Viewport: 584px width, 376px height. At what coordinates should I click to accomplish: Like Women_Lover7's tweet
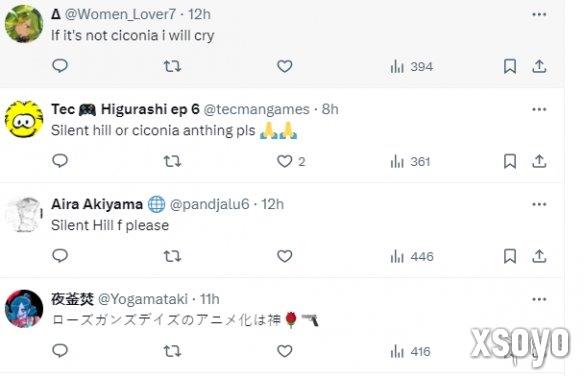[285, 66]
